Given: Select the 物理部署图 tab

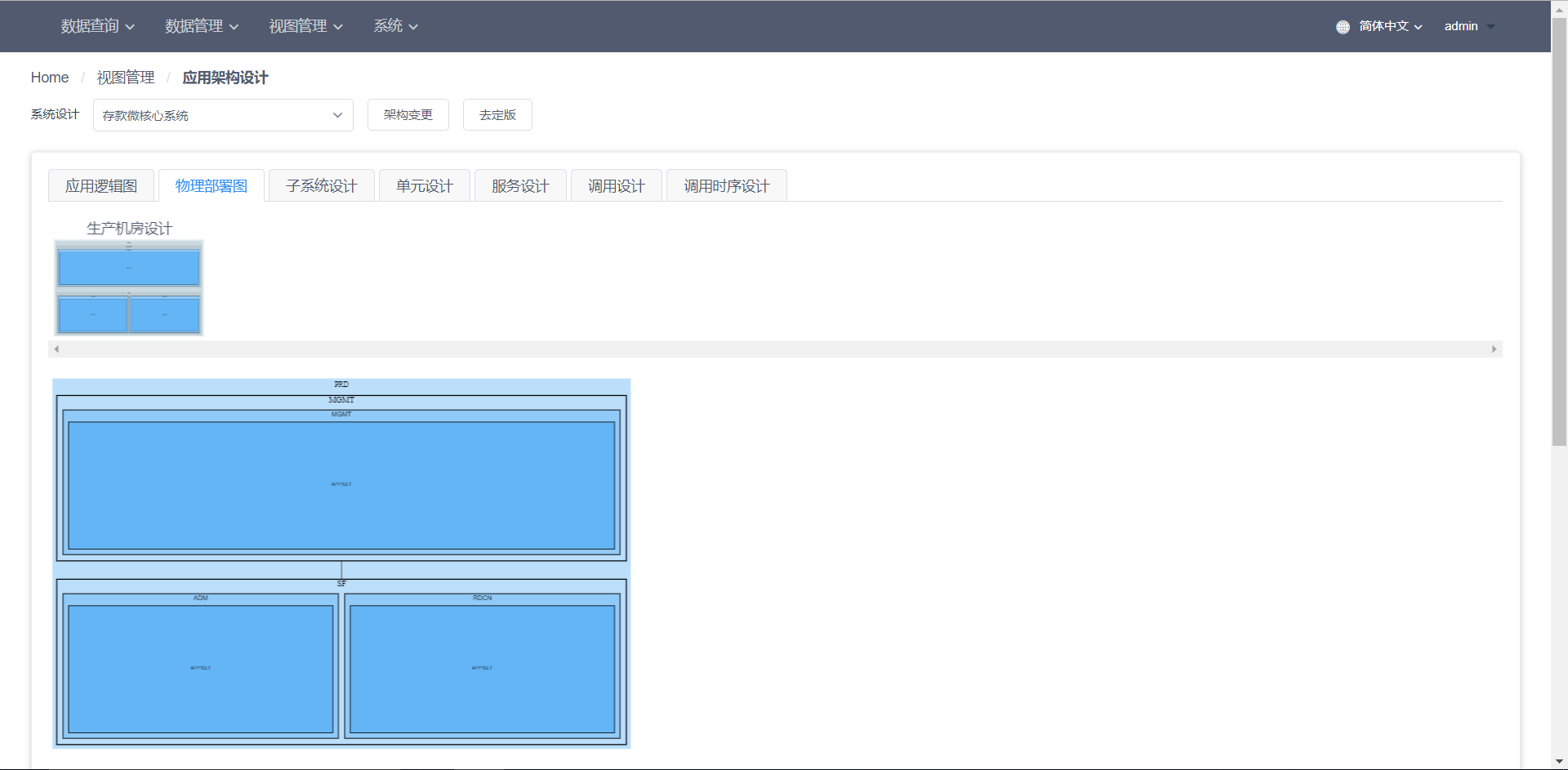Looking at the screenshot, I should (x=212, y=185).
